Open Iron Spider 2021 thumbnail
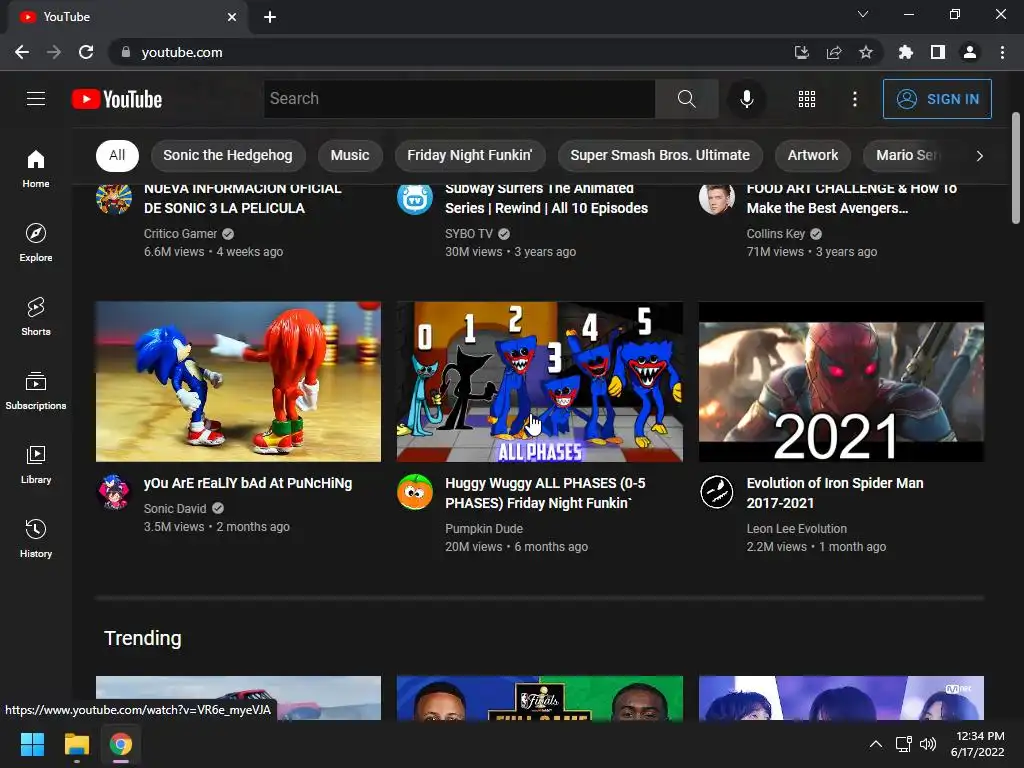1024x768 pixels. [841, 381]
